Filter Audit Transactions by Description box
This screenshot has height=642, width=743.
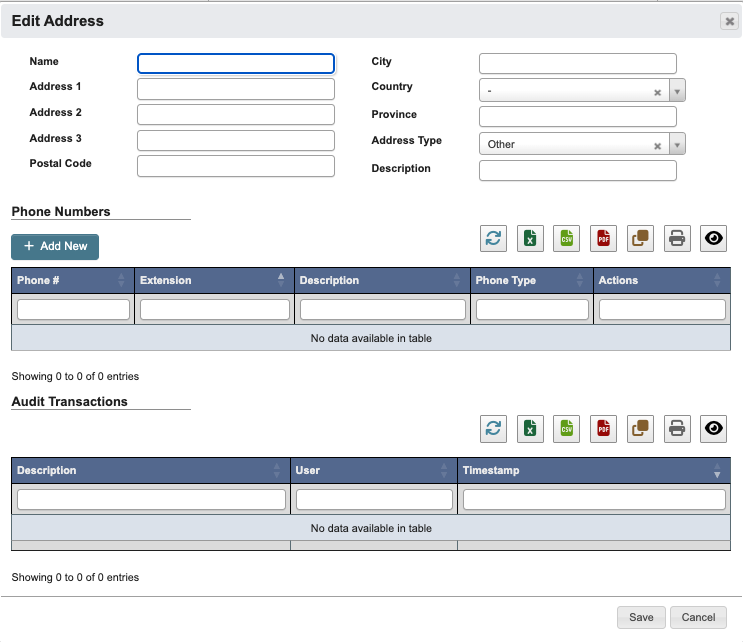[x=152, y=499]
